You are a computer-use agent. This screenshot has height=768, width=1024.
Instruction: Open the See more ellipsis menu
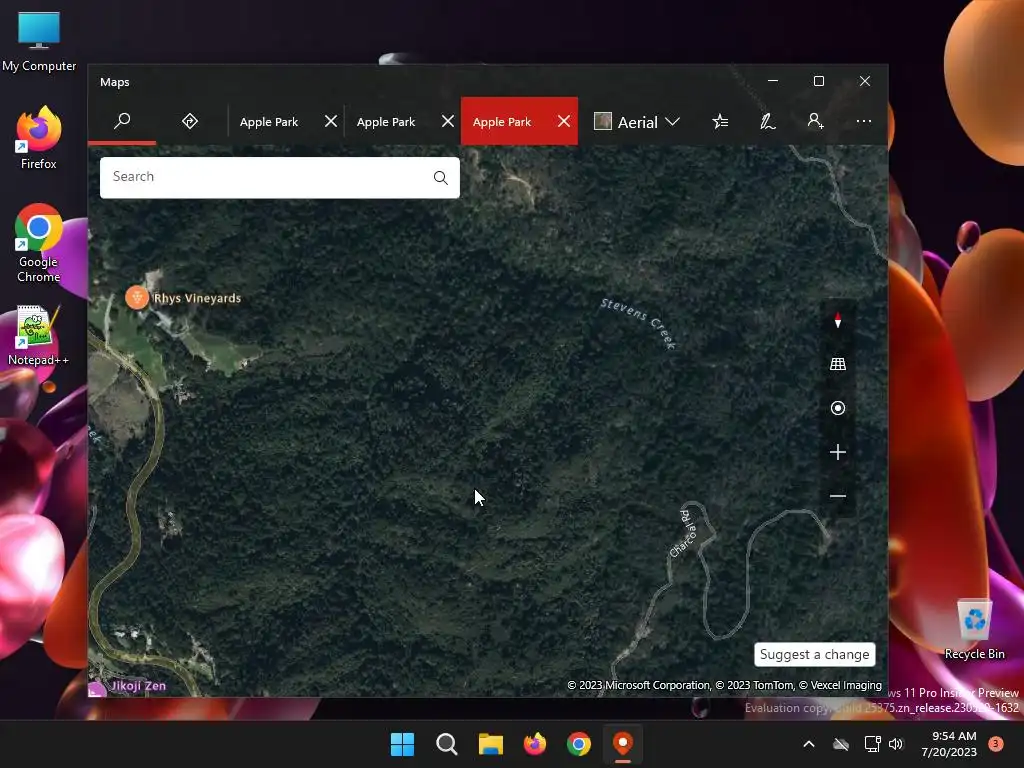(863, 121)
